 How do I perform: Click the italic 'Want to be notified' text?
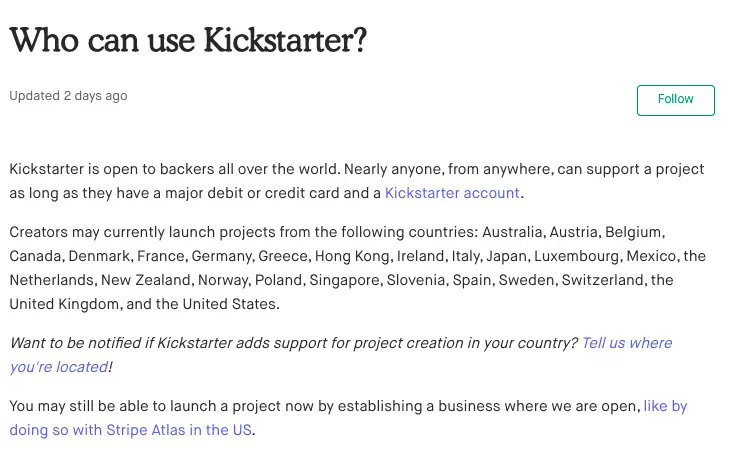(75, 343)
